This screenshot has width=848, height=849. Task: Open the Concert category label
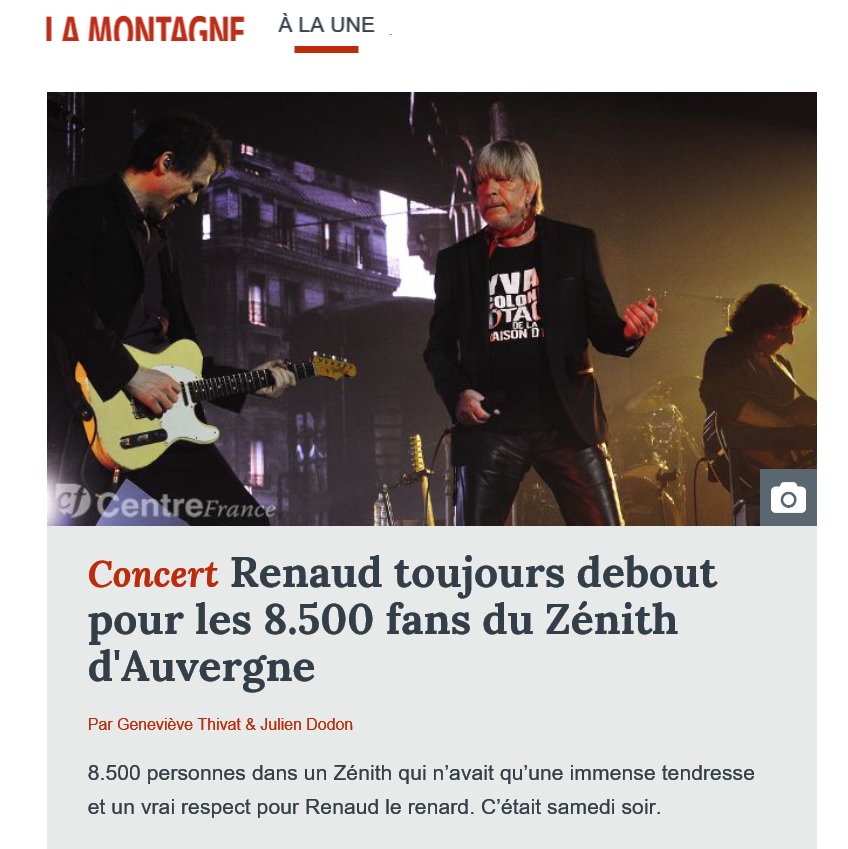click(x=153, y=574)
